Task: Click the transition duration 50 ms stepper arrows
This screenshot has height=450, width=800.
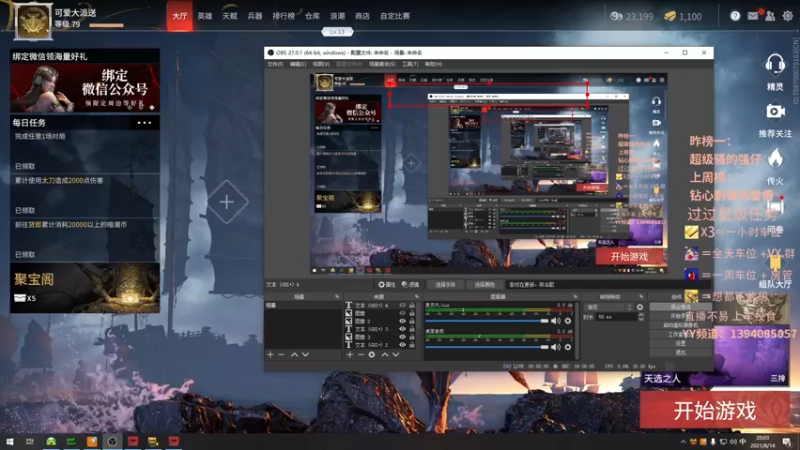Action: tap(641, 317)
